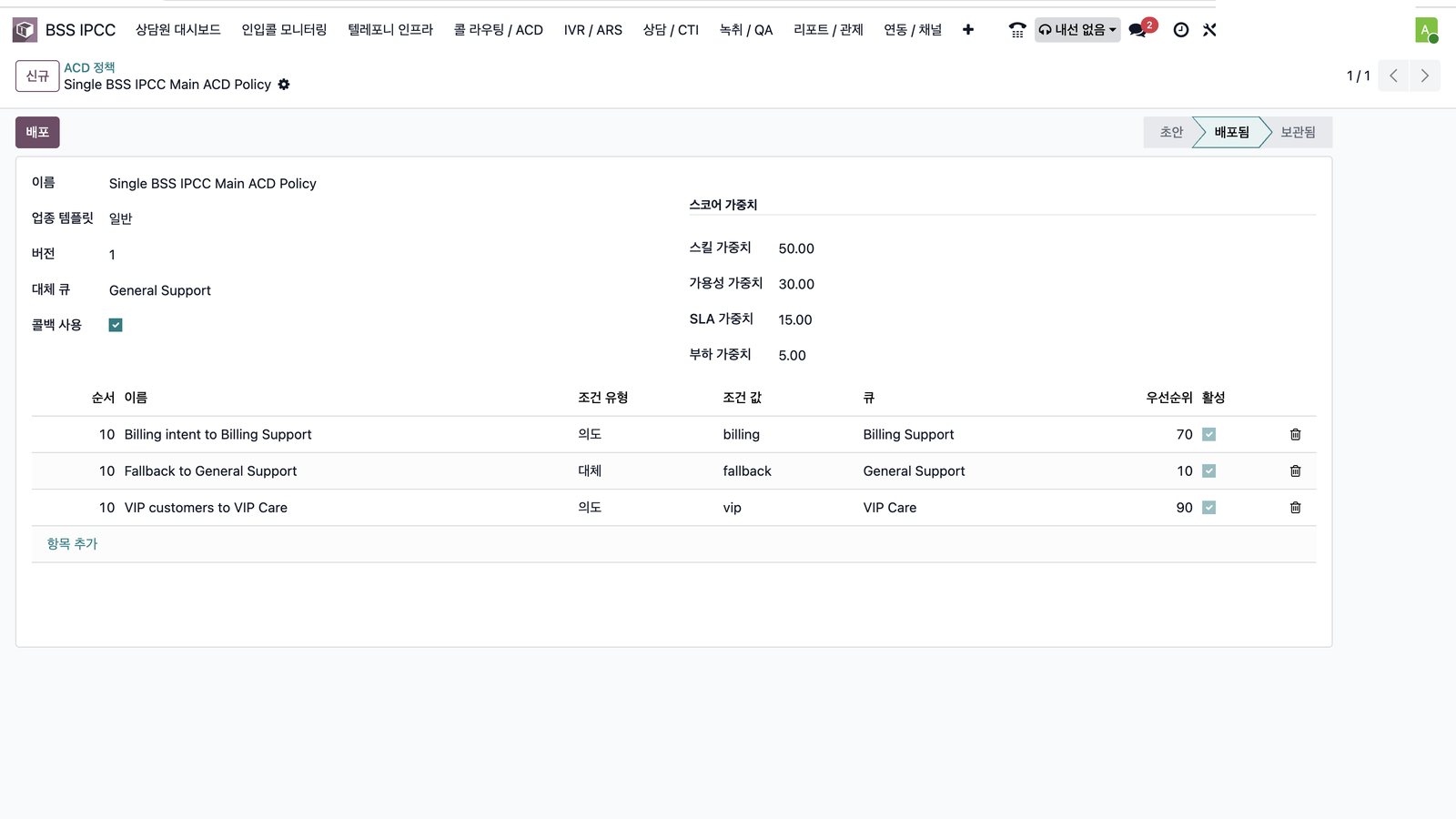
Task: Delete the Billing intent to Billing Support rule
Action: click(x=1295, y=435)
